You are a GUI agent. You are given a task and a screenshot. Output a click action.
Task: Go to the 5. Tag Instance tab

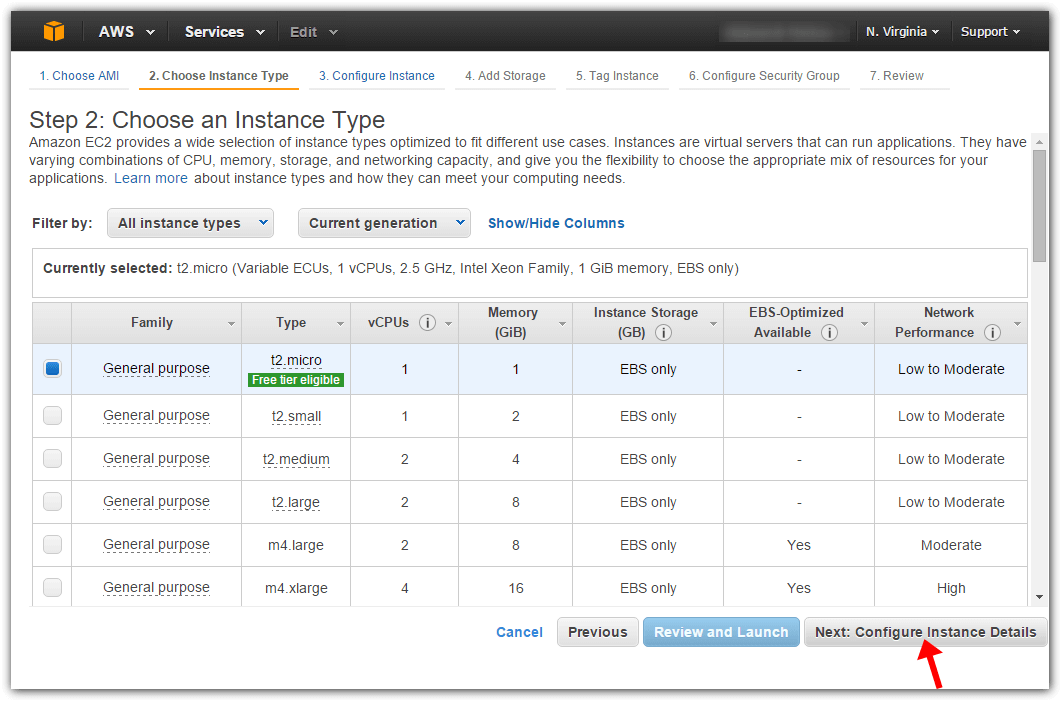tap(617, 76)
